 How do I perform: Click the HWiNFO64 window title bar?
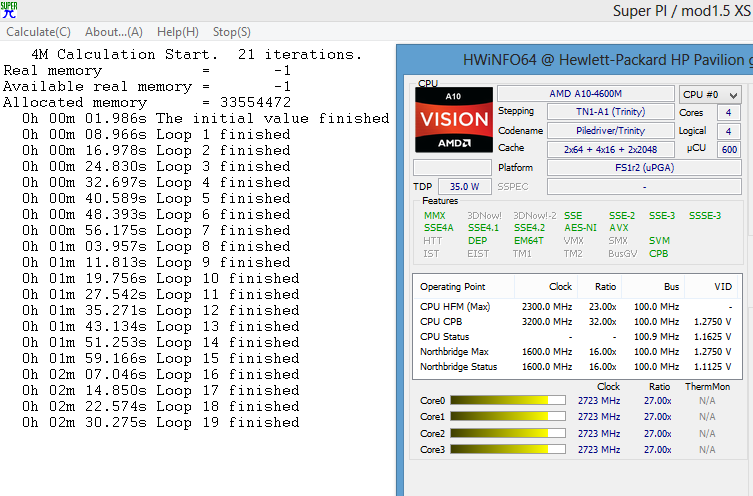tap(576, 60)
